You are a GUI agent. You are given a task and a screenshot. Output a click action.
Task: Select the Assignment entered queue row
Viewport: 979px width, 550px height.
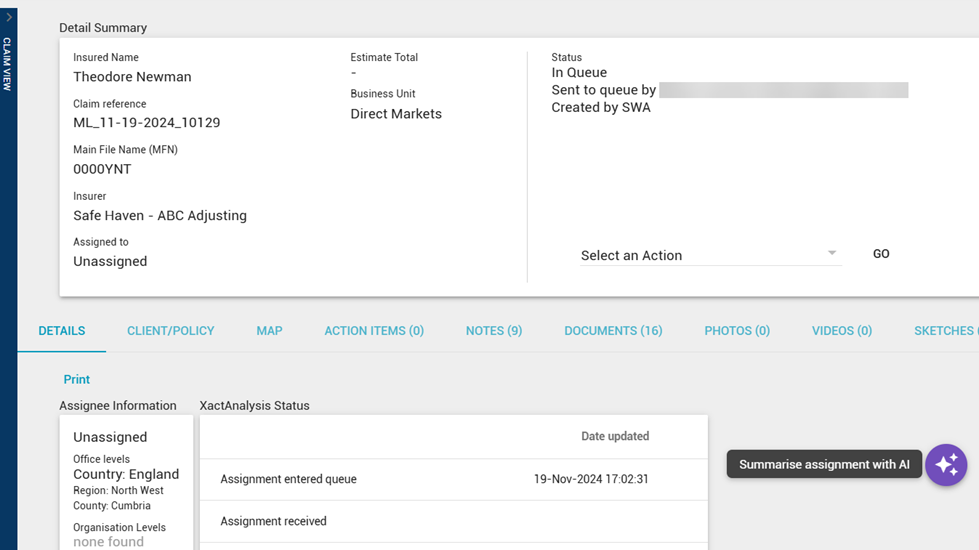pyautogui.click(x=454, y=479)
